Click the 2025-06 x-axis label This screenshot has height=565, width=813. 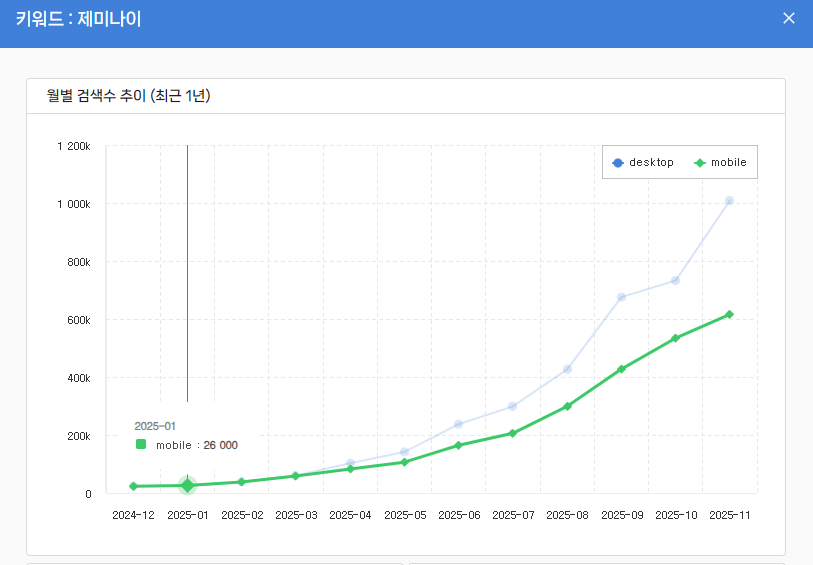(459, 515)
